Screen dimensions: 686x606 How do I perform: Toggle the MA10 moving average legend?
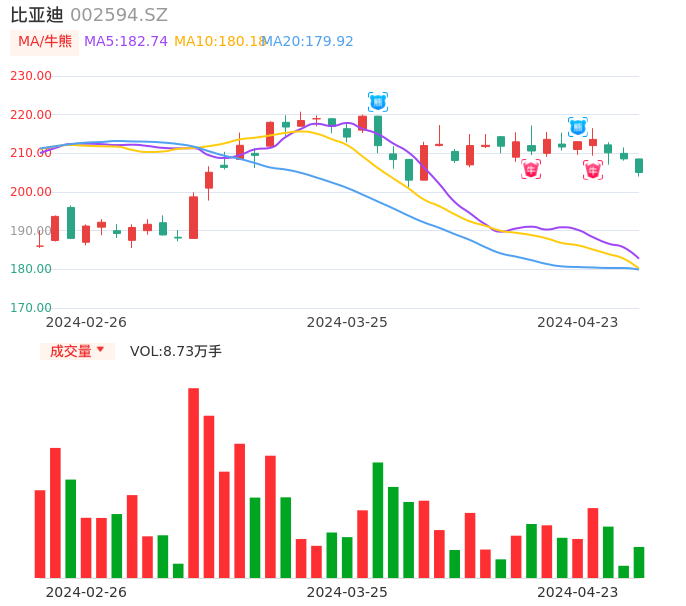[x=219, y=42]
